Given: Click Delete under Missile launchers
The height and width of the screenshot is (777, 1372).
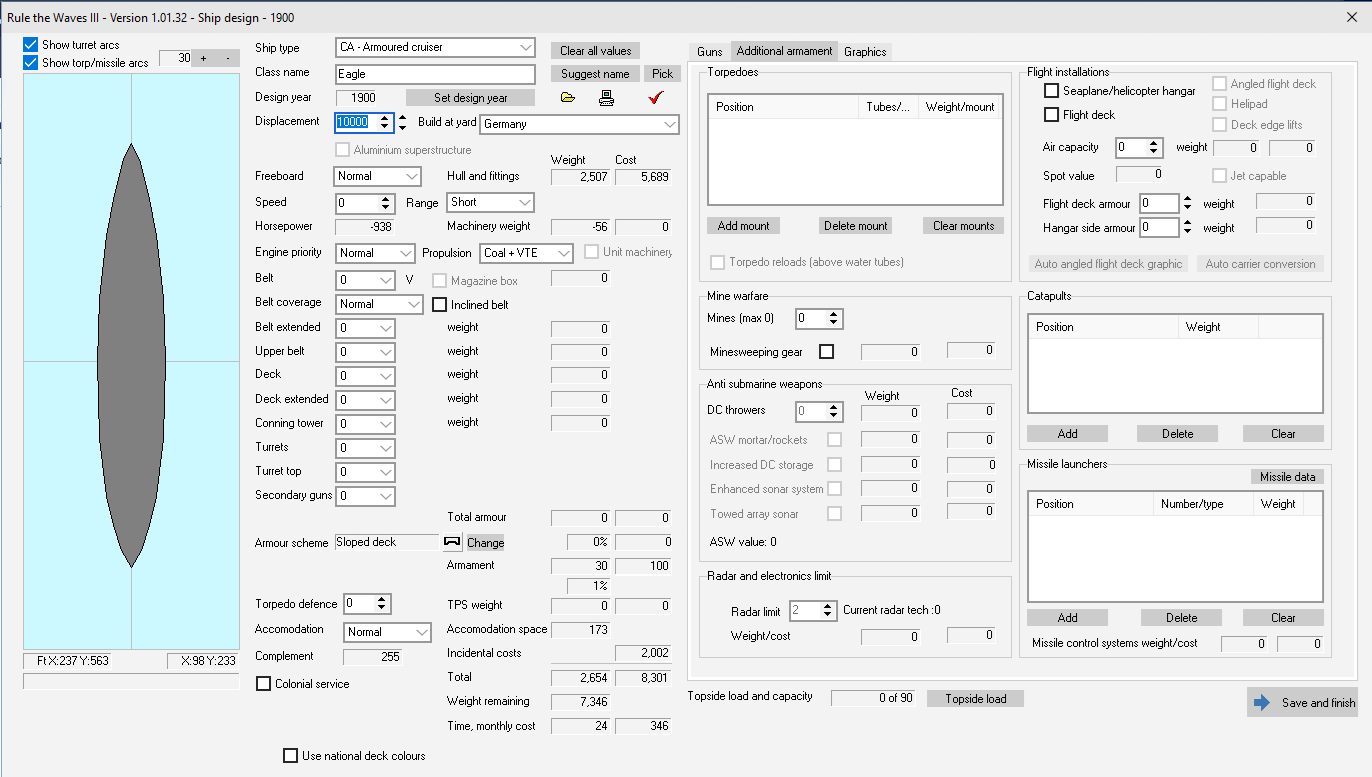Looking at the screenshot, I should point(1181,618).
